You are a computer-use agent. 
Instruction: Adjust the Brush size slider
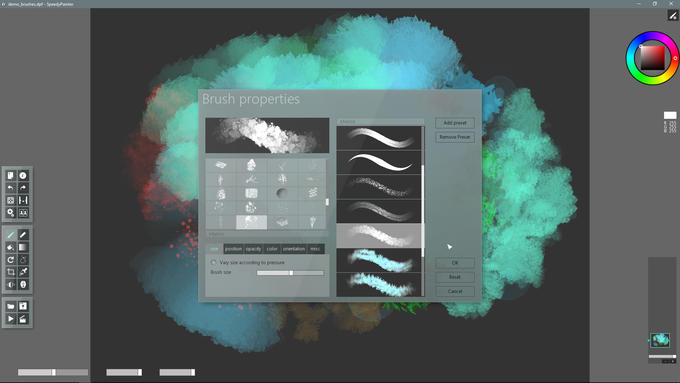[x=290, y=273]
